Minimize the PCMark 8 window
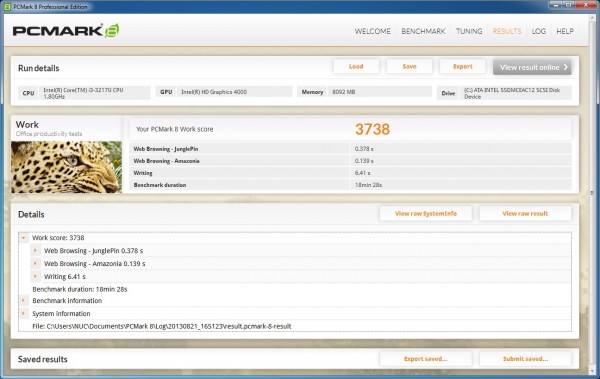The height and width of the screenshot is (379, 600). click(556, 4)
